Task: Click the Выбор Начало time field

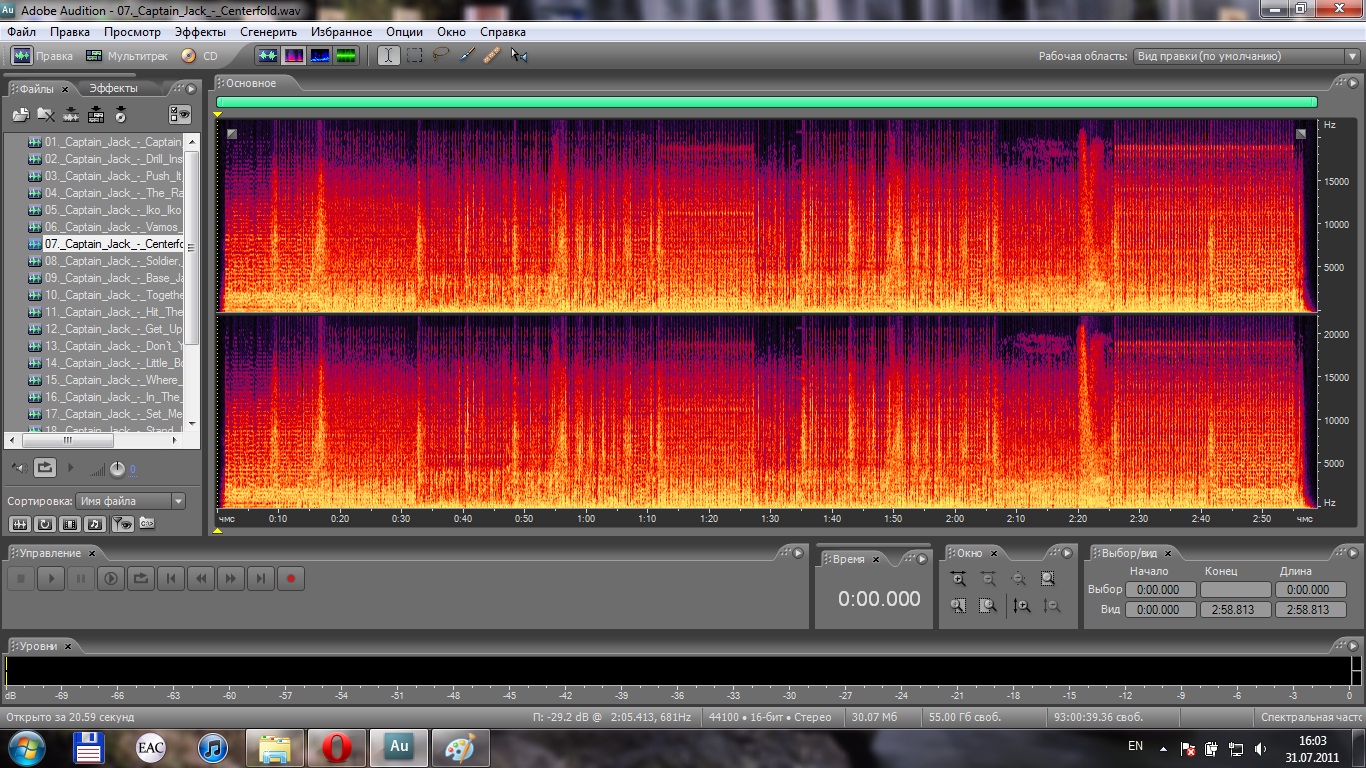Action: (1160, 590)
